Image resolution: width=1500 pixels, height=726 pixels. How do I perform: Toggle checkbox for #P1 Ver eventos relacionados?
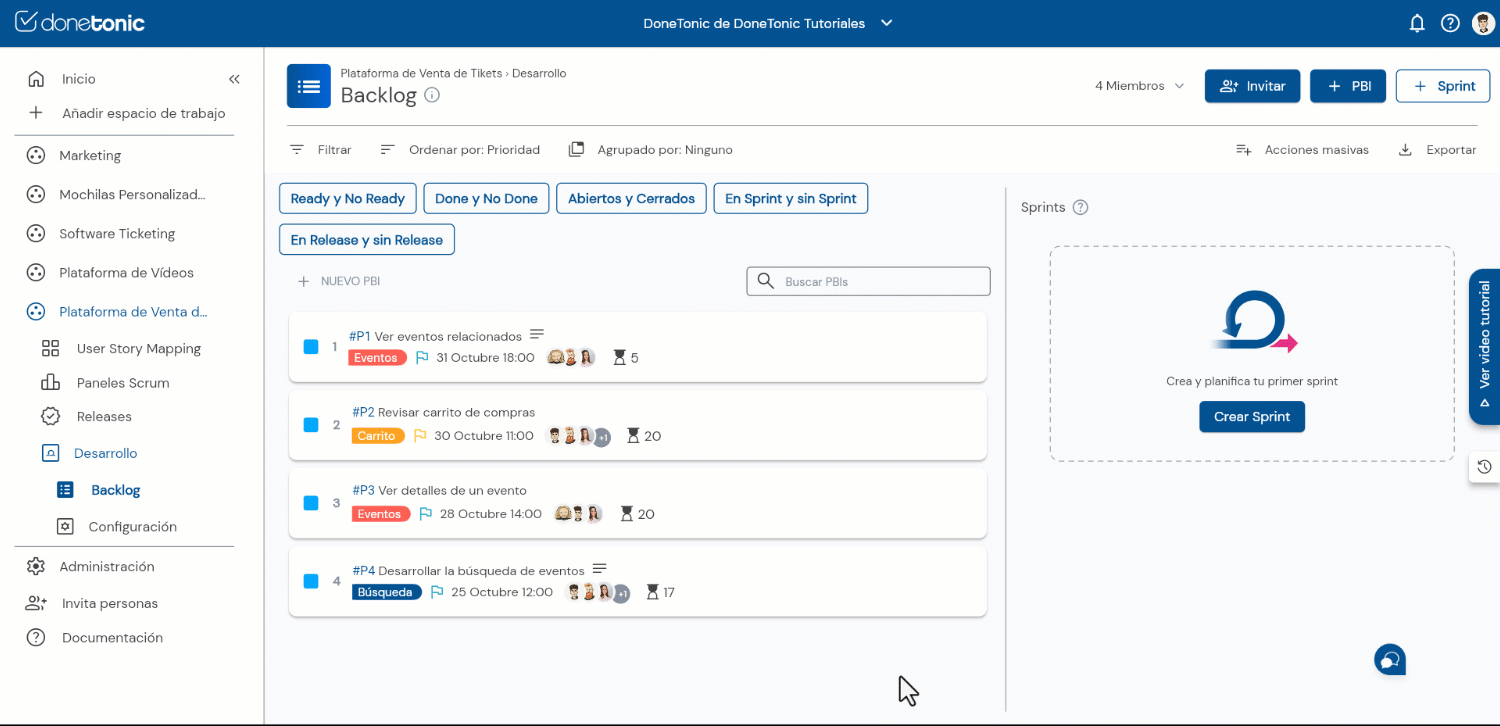(311, 346)
